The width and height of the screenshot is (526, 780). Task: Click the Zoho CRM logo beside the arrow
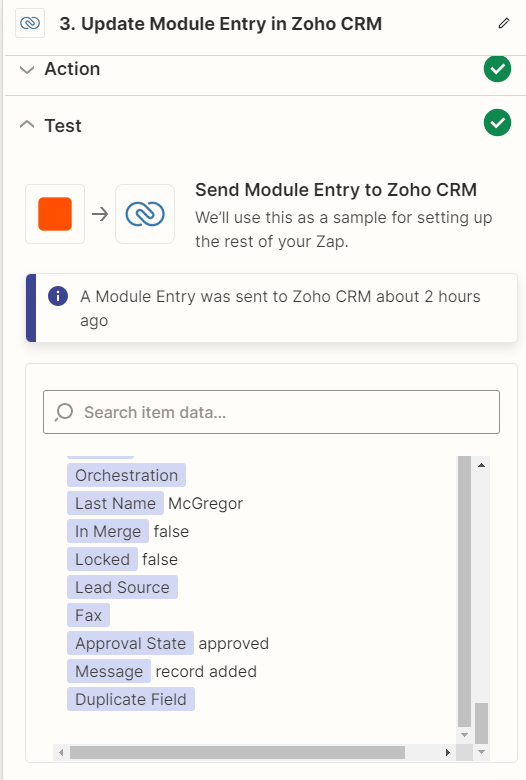[x=145, y=214]
